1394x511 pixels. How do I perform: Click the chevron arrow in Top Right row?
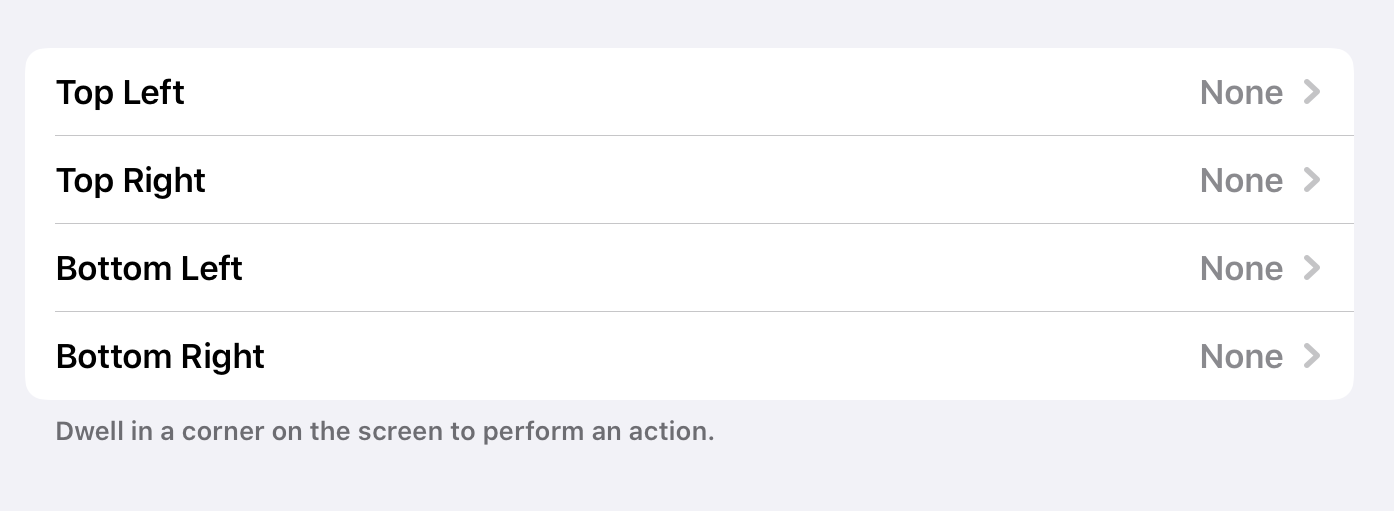tap(1312, 180)
